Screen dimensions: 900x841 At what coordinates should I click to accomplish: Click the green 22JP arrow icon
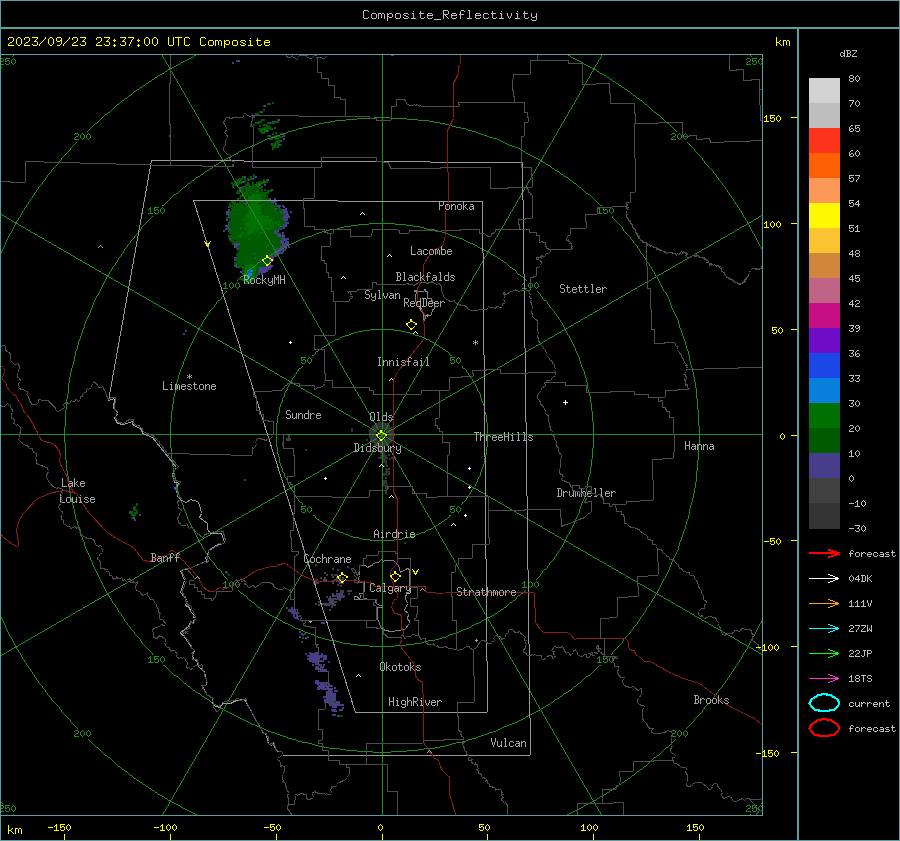pyautogui.click(x=824, y=653)
